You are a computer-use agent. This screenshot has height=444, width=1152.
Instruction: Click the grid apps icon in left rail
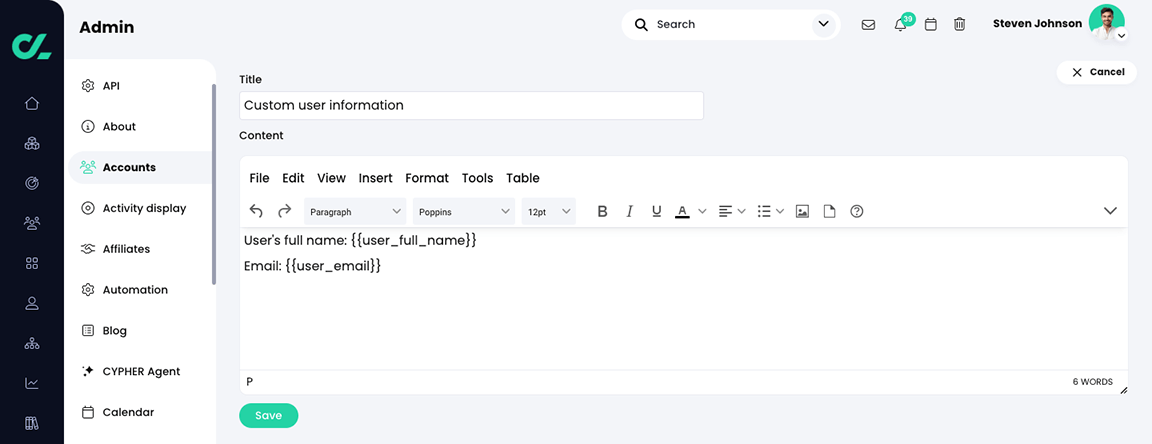[x=32, y=263]
